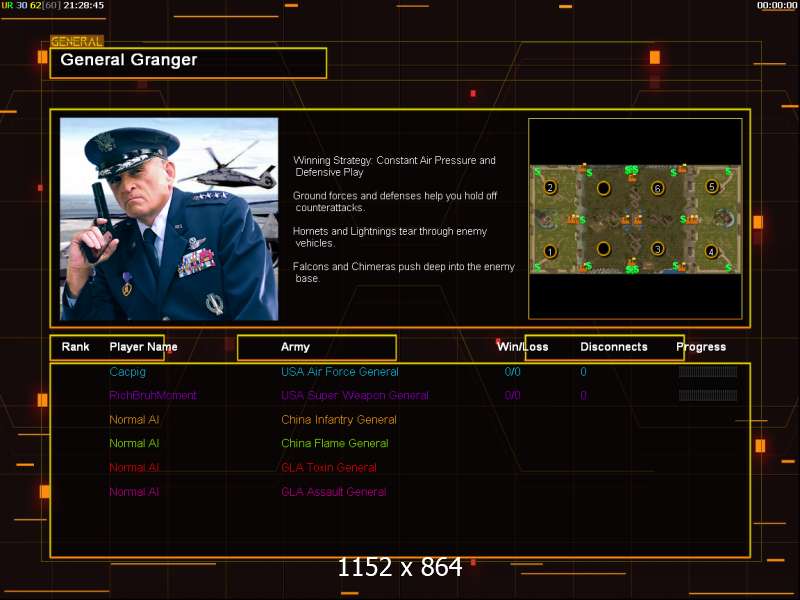
Task: Click start position 1 on the map
Action: (549, 251)
